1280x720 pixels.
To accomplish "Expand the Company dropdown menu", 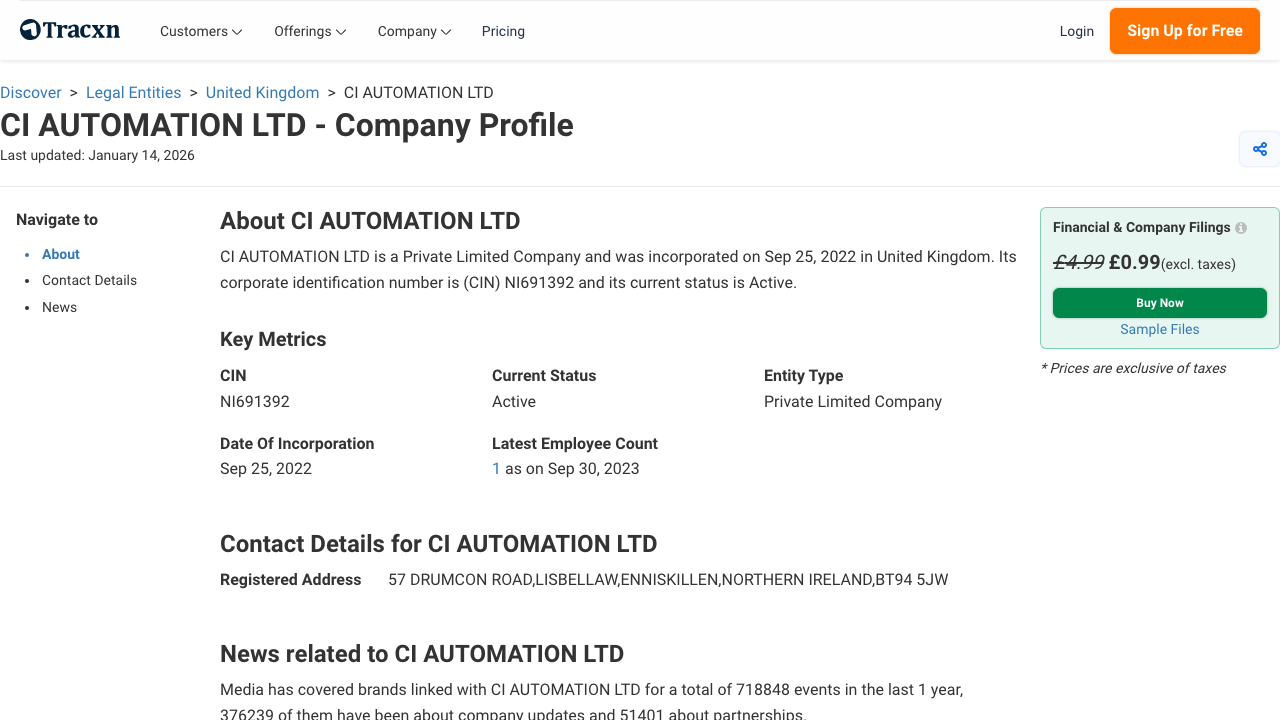I will click(413, 31).
